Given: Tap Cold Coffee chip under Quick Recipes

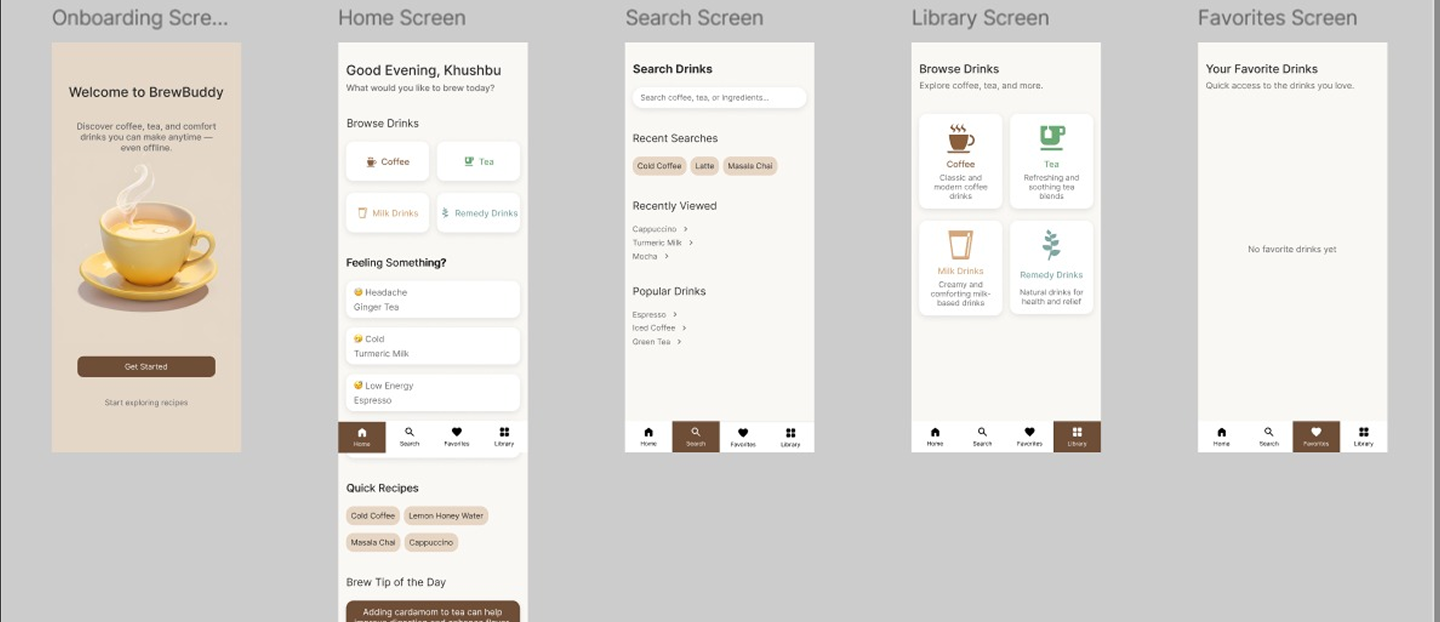Looking at the screenshot, I should pos(373,516).
